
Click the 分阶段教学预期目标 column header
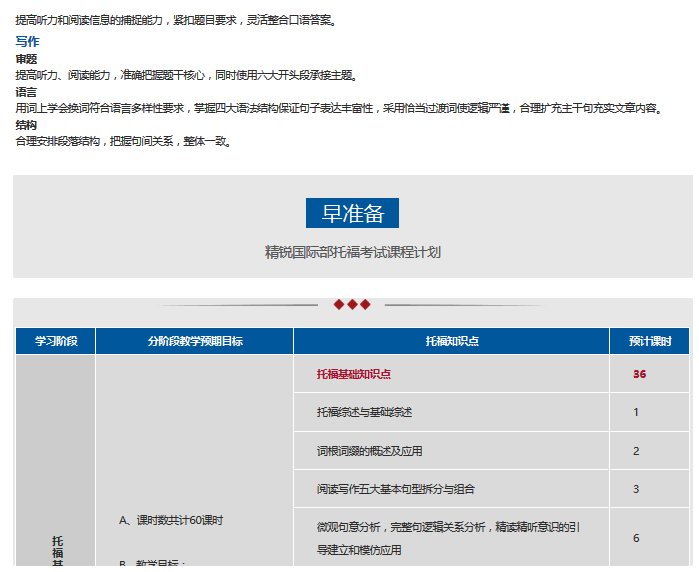(195, 341)
